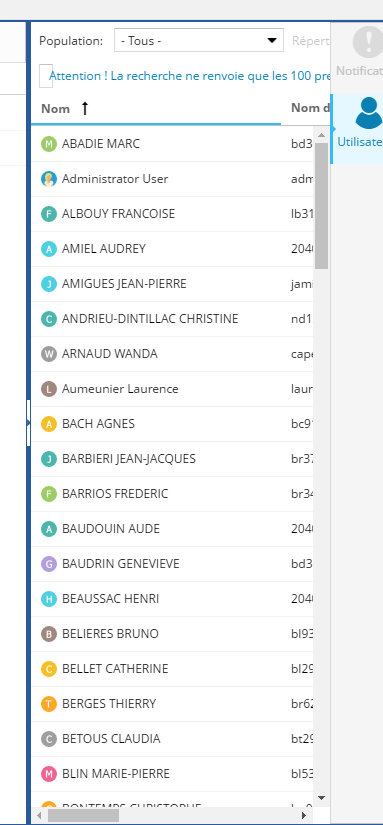Select the Utilisateurs sidebar icon
The width and height of the screenshot is (383, 825).
[369, 113]
